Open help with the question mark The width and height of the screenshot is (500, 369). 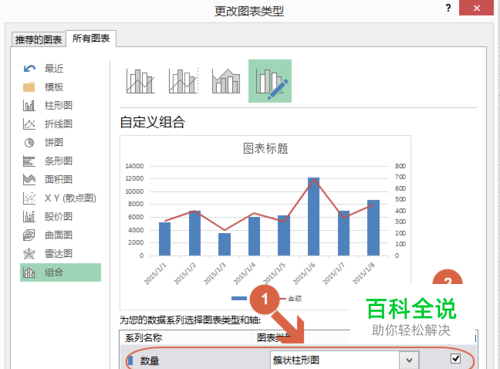448,8
